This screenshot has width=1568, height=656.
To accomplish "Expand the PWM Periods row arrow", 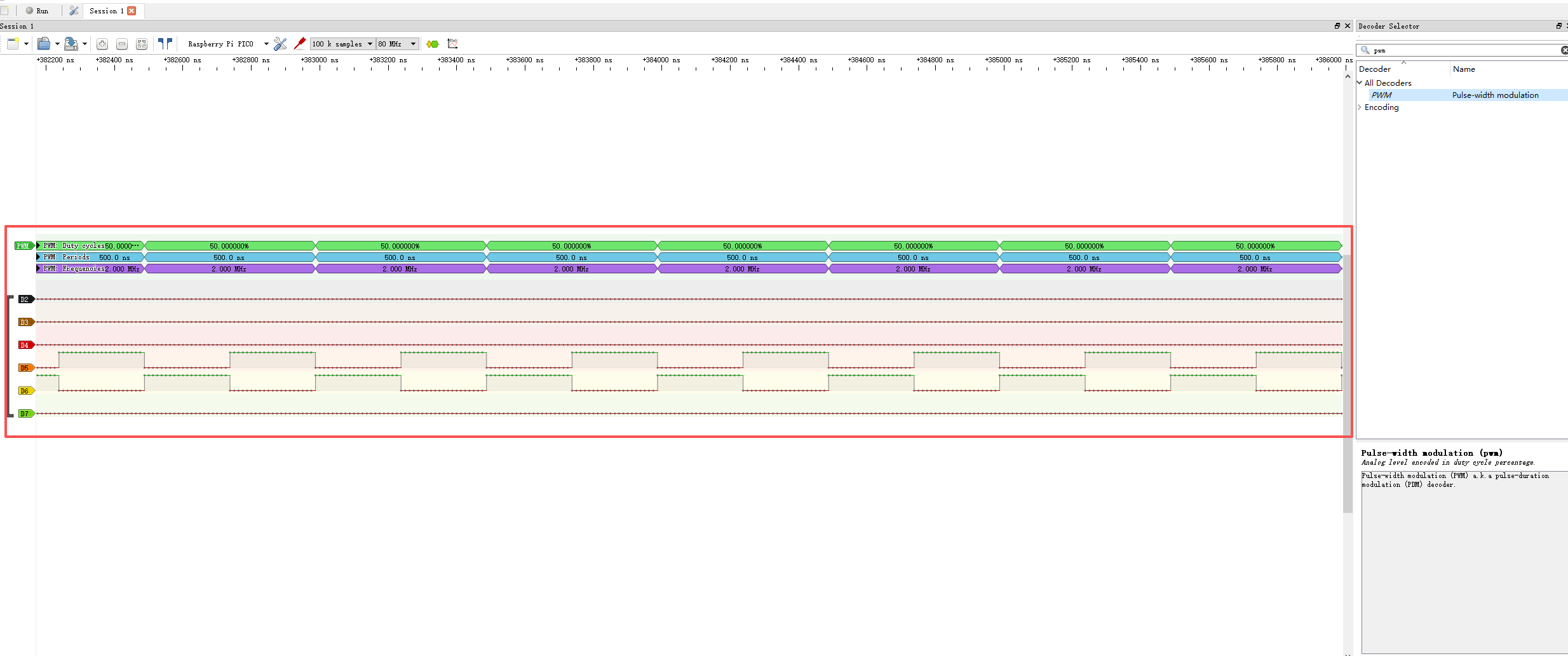I will pyautogui.click(x=37, y=257).
